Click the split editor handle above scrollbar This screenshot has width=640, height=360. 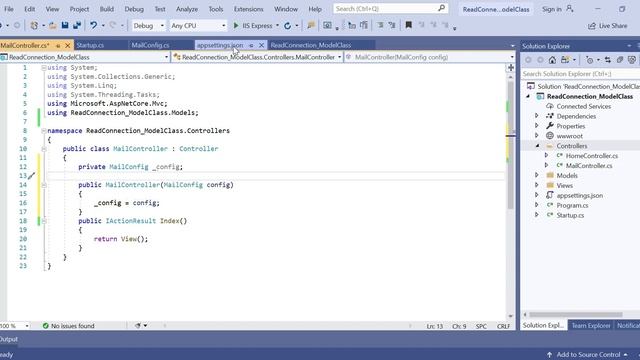(x=511, y=68)
